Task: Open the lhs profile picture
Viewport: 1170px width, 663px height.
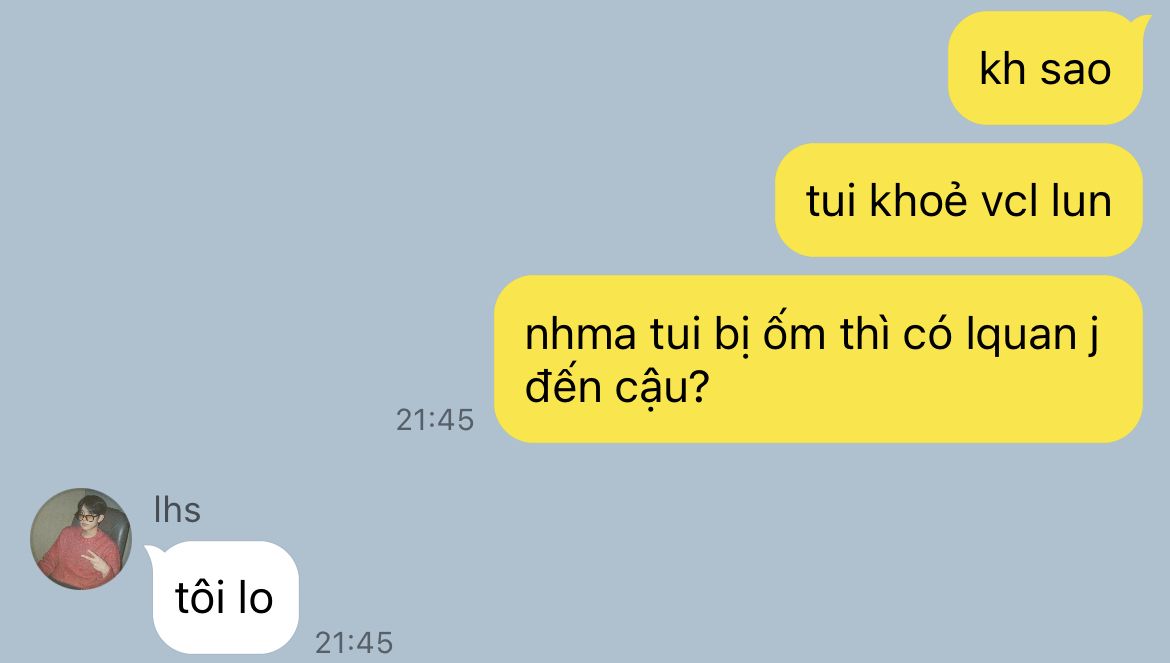Action: 81,538
